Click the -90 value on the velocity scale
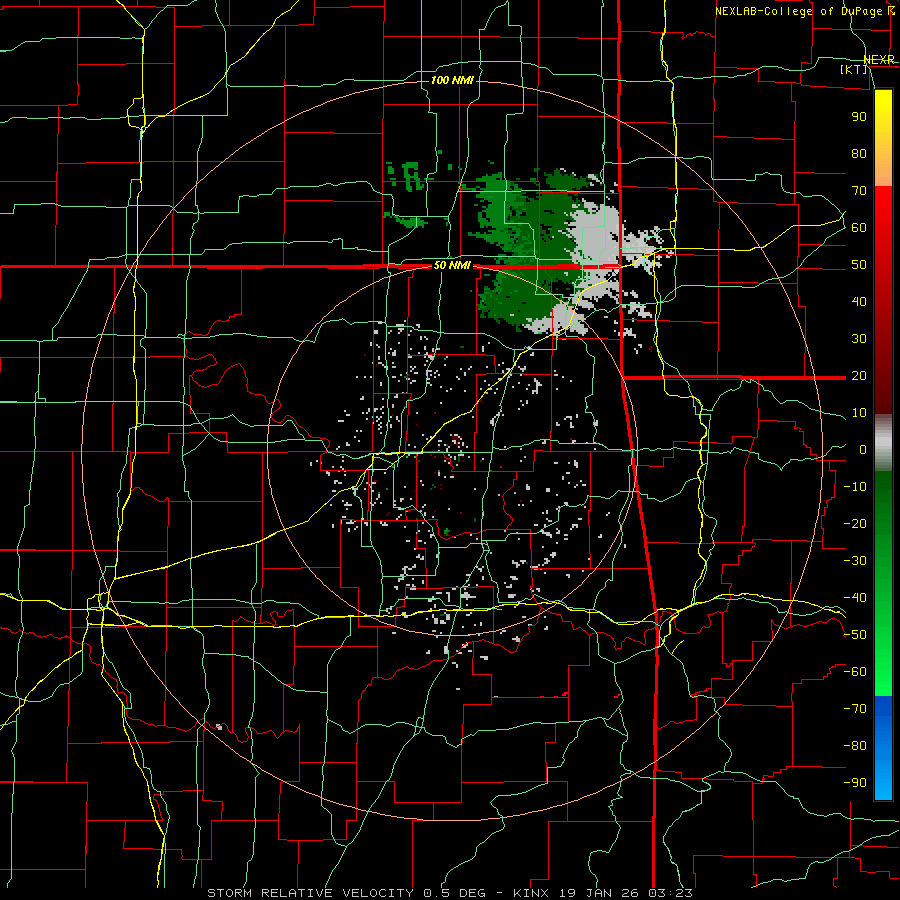900x900 pixels. click(x=856, y=783)
